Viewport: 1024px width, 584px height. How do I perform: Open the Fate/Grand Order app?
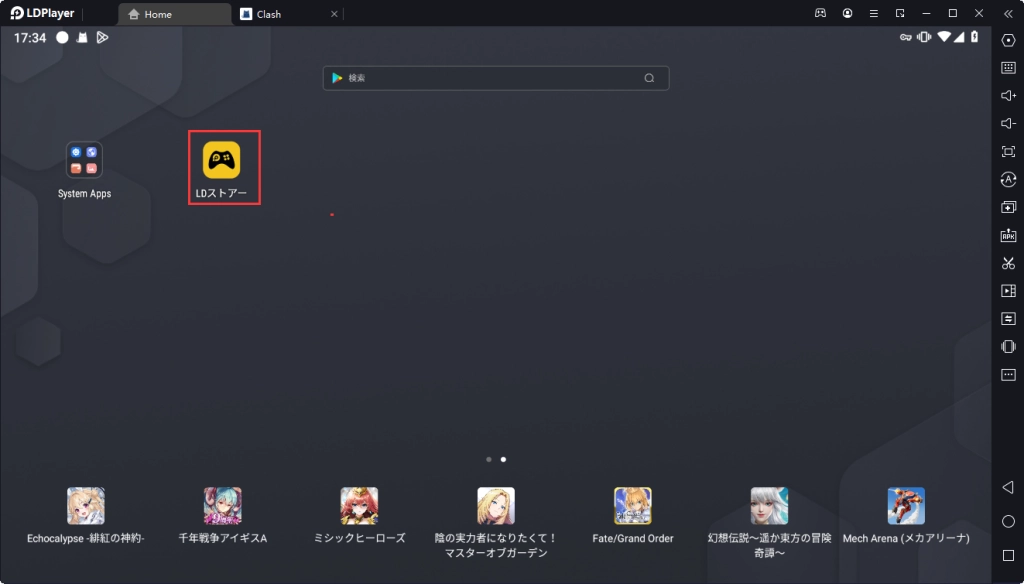633,506
